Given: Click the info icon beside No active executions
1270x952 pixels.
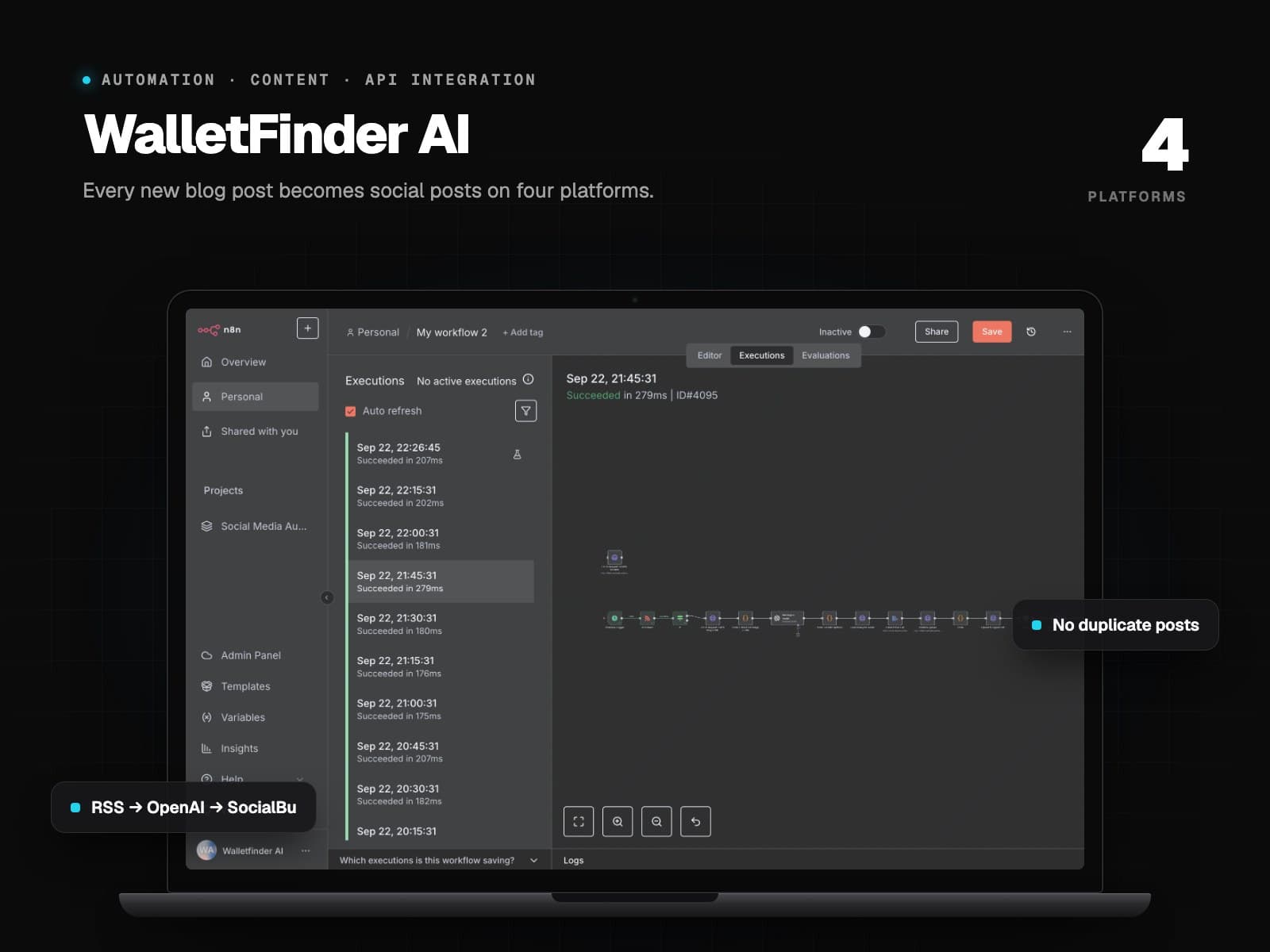Looking at the screenshot, I should (x=528, y=379).
